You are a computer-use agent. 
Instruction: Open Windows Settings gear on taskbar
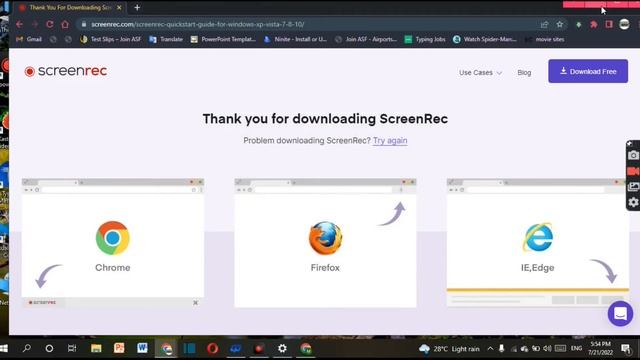point(282,349)
